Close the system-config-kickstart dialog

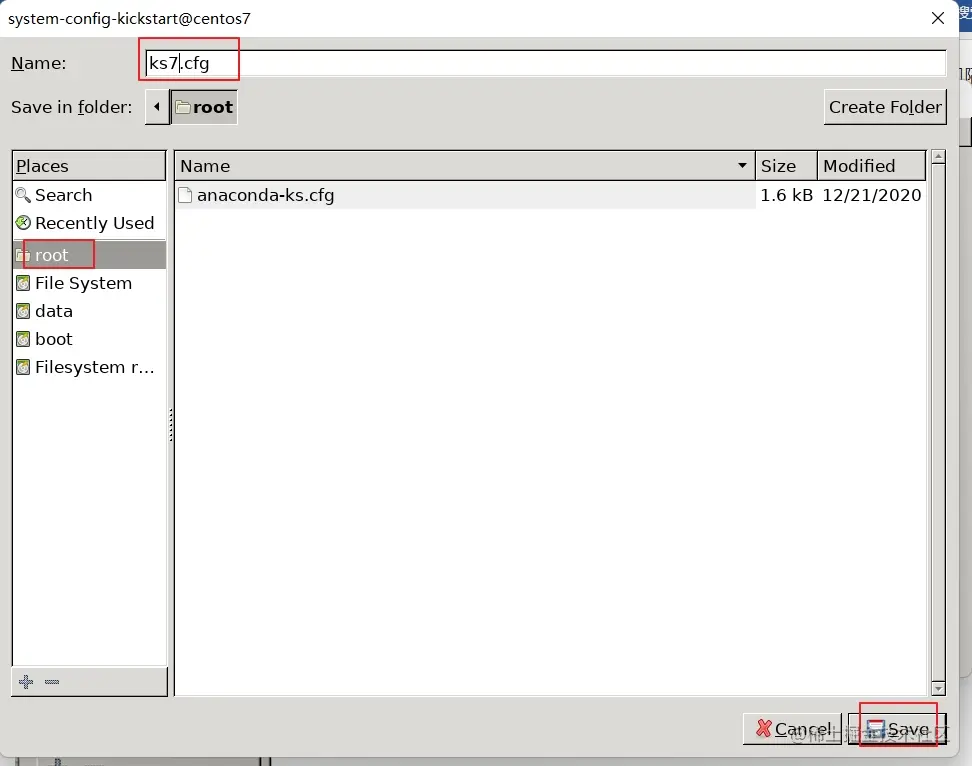coord(938,18)
